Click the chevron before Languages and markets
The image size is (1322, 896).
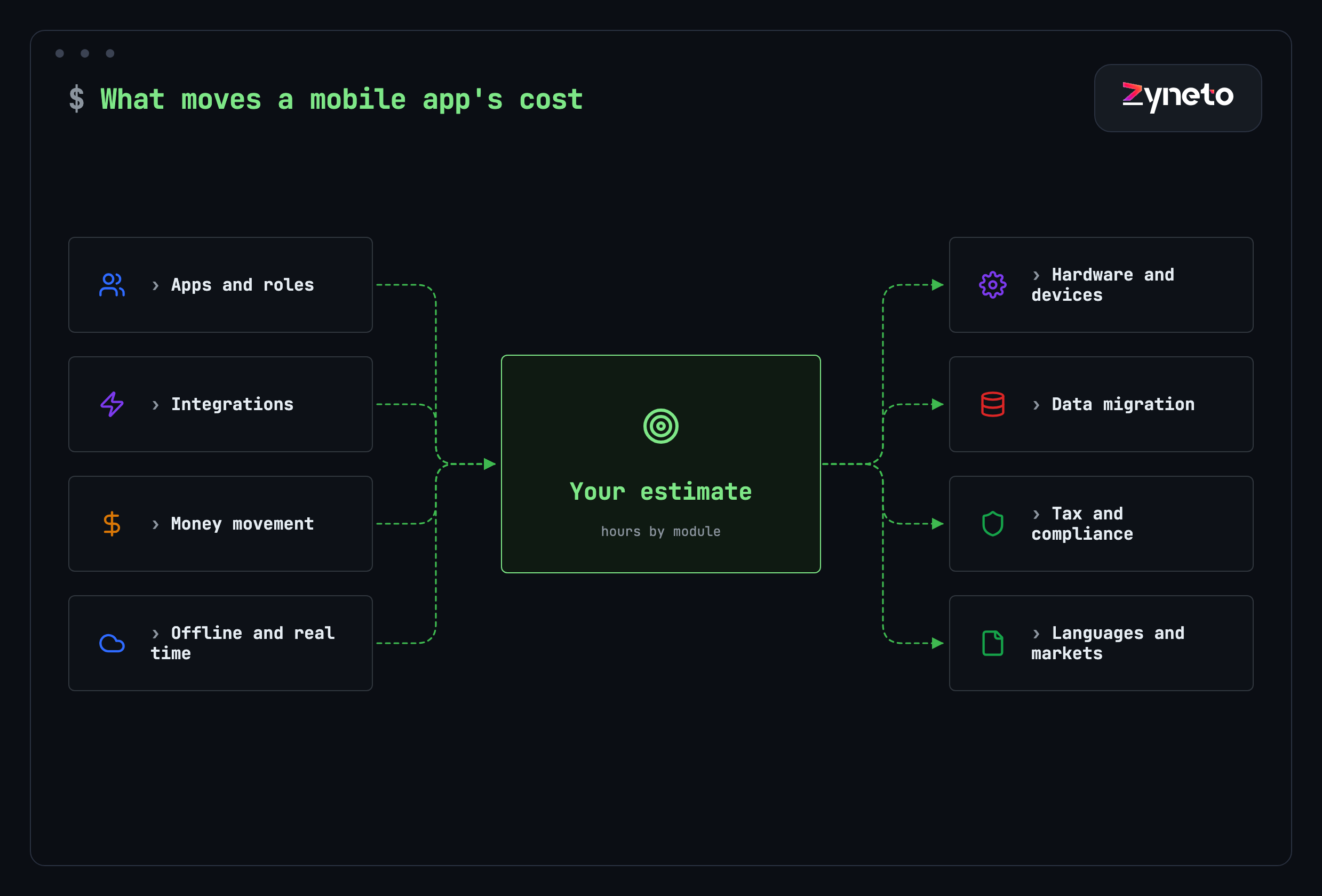(x=1036, y=634)
